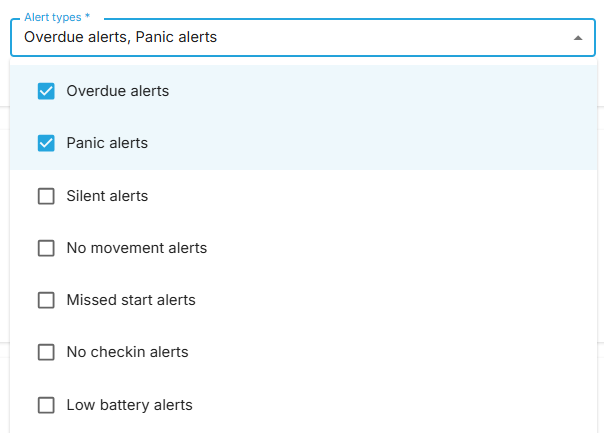Check the Missed start alerts box
Viewport: 604px width, 433px height.
[x=46, y=300]
